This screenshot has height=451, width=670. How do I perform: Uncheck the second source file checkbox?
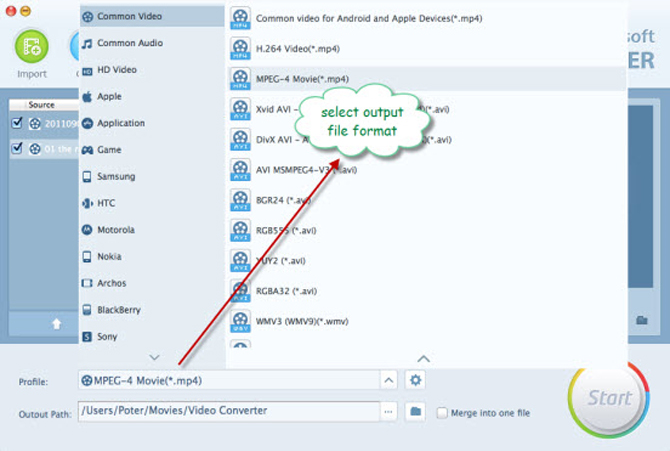(x=17, y=149)
